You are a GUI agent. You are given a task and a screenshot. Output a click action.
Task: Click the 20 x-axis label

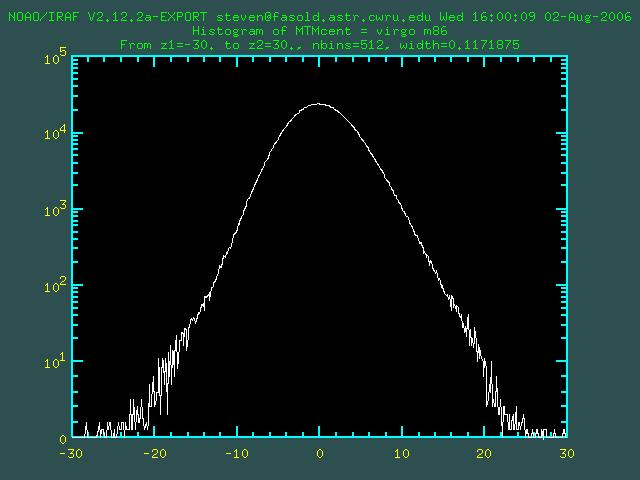(484, 453)
